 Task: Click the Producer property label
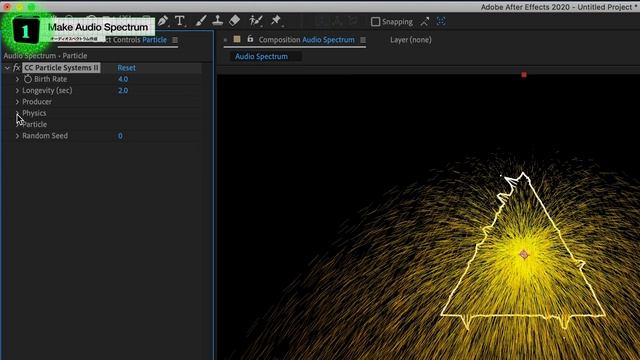(x=37, y=102)
